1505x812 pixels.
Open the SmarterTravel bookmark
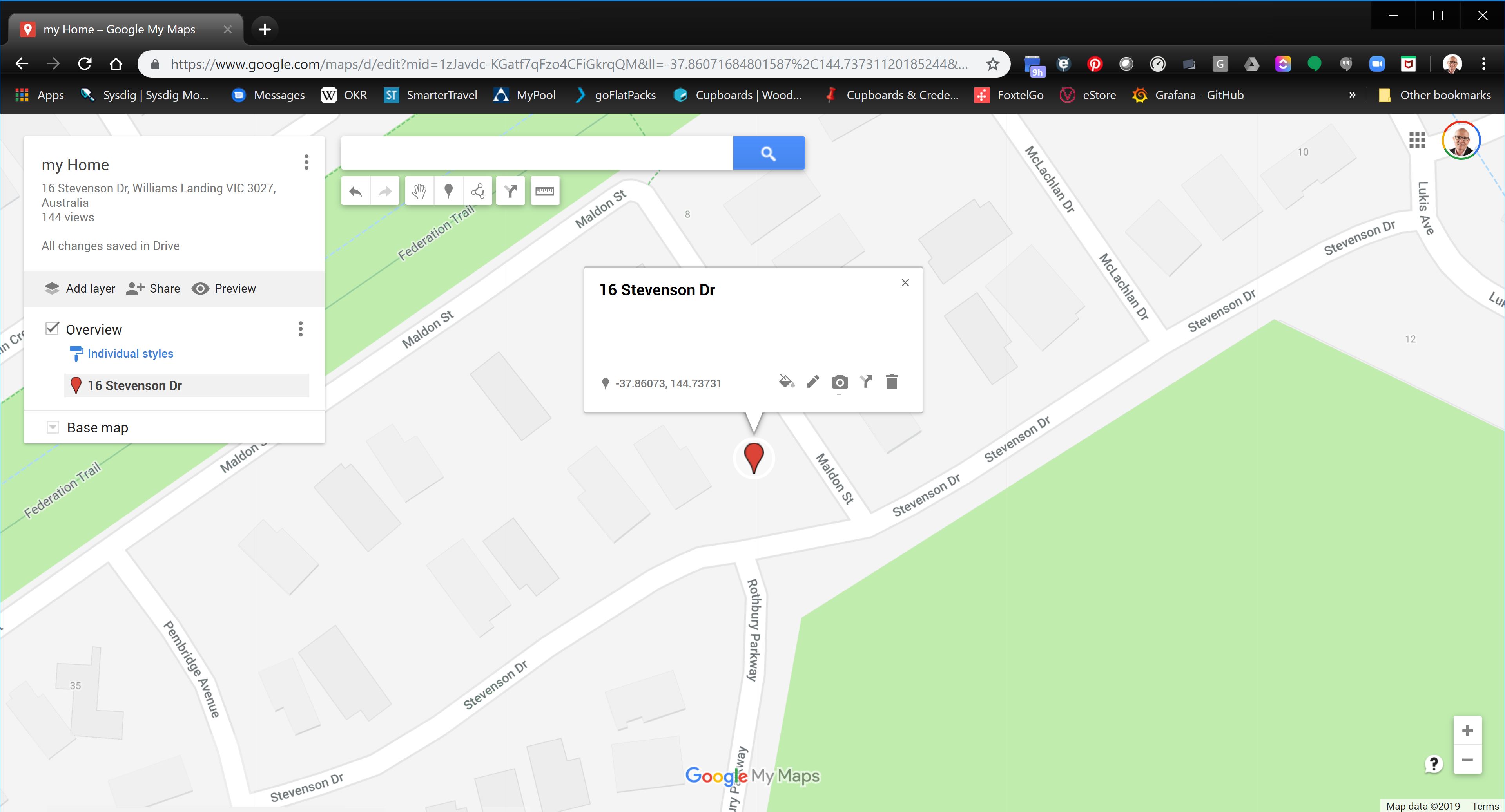(431, 95)
